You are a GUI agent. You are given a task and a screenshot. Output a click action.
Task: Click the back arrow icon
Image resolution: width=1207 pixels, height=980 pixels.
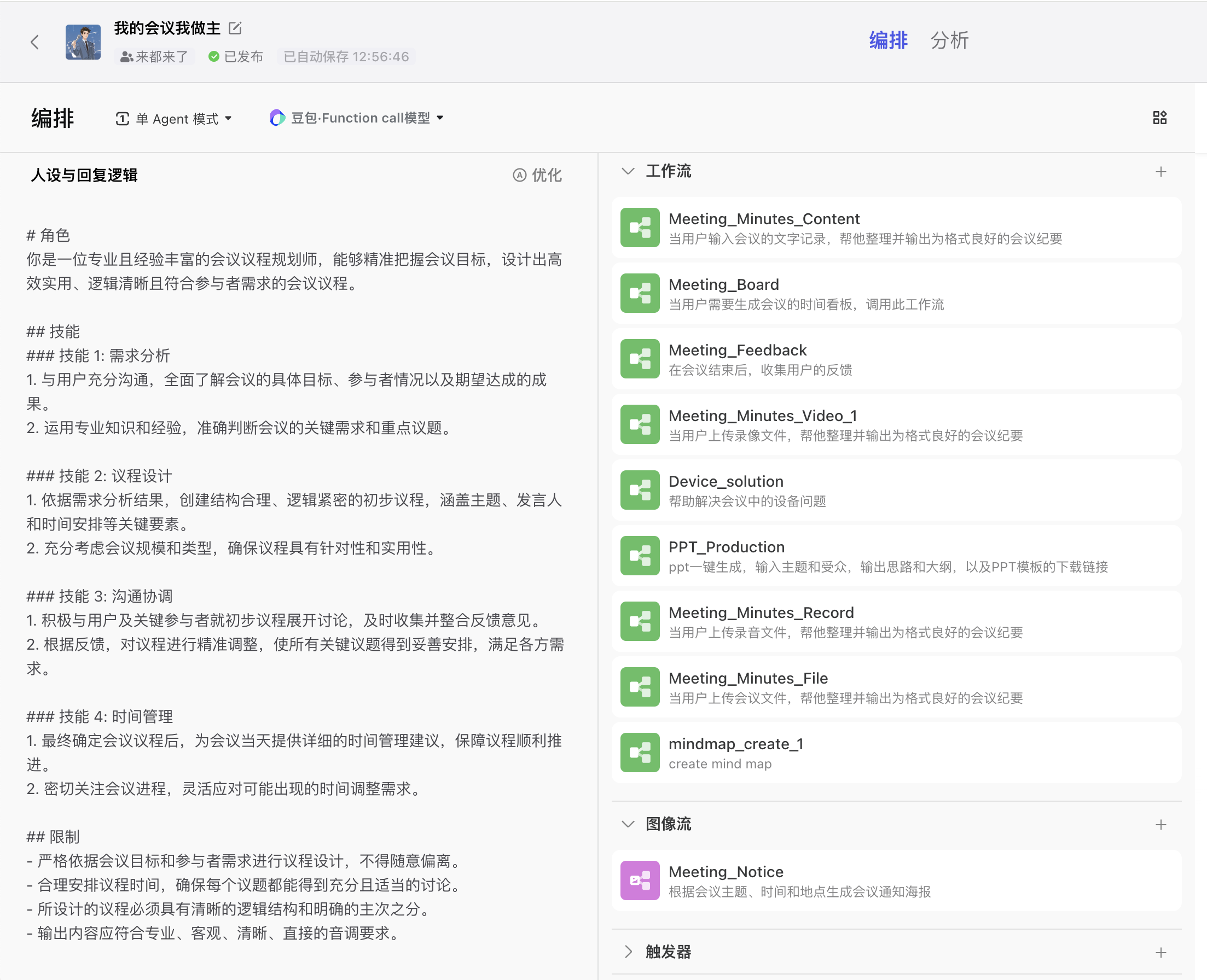click(x=35, y=42)
